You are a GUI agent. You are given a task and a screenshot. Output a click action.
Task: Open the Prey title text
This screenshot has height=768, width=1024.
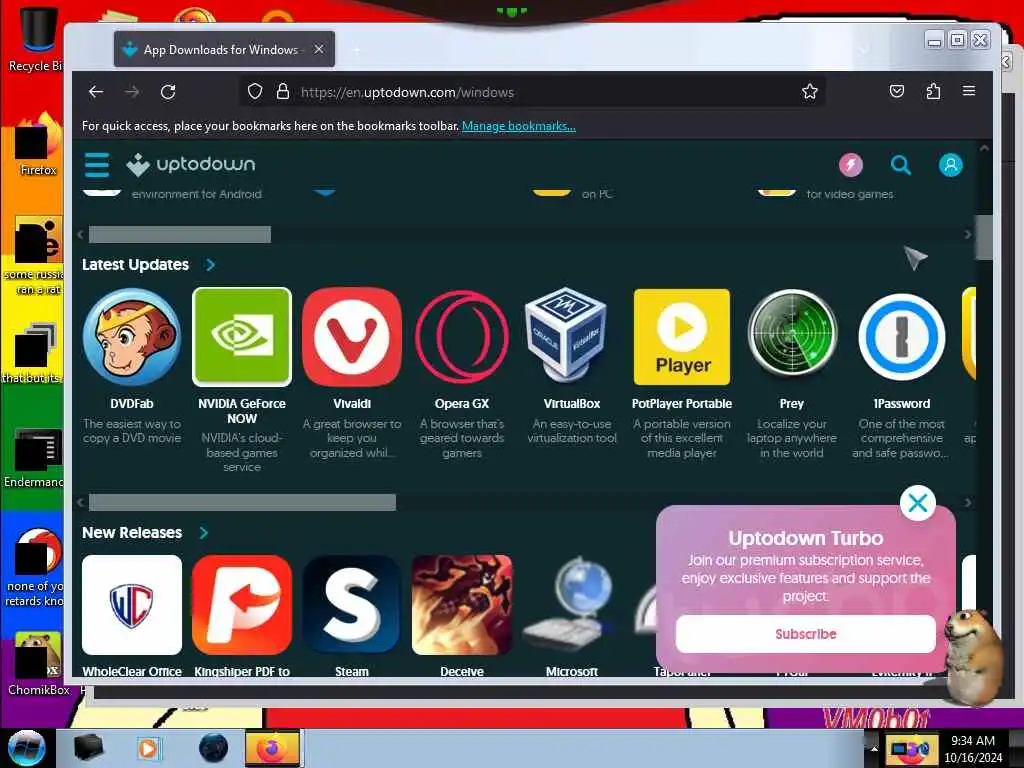(x=792, y=404)
